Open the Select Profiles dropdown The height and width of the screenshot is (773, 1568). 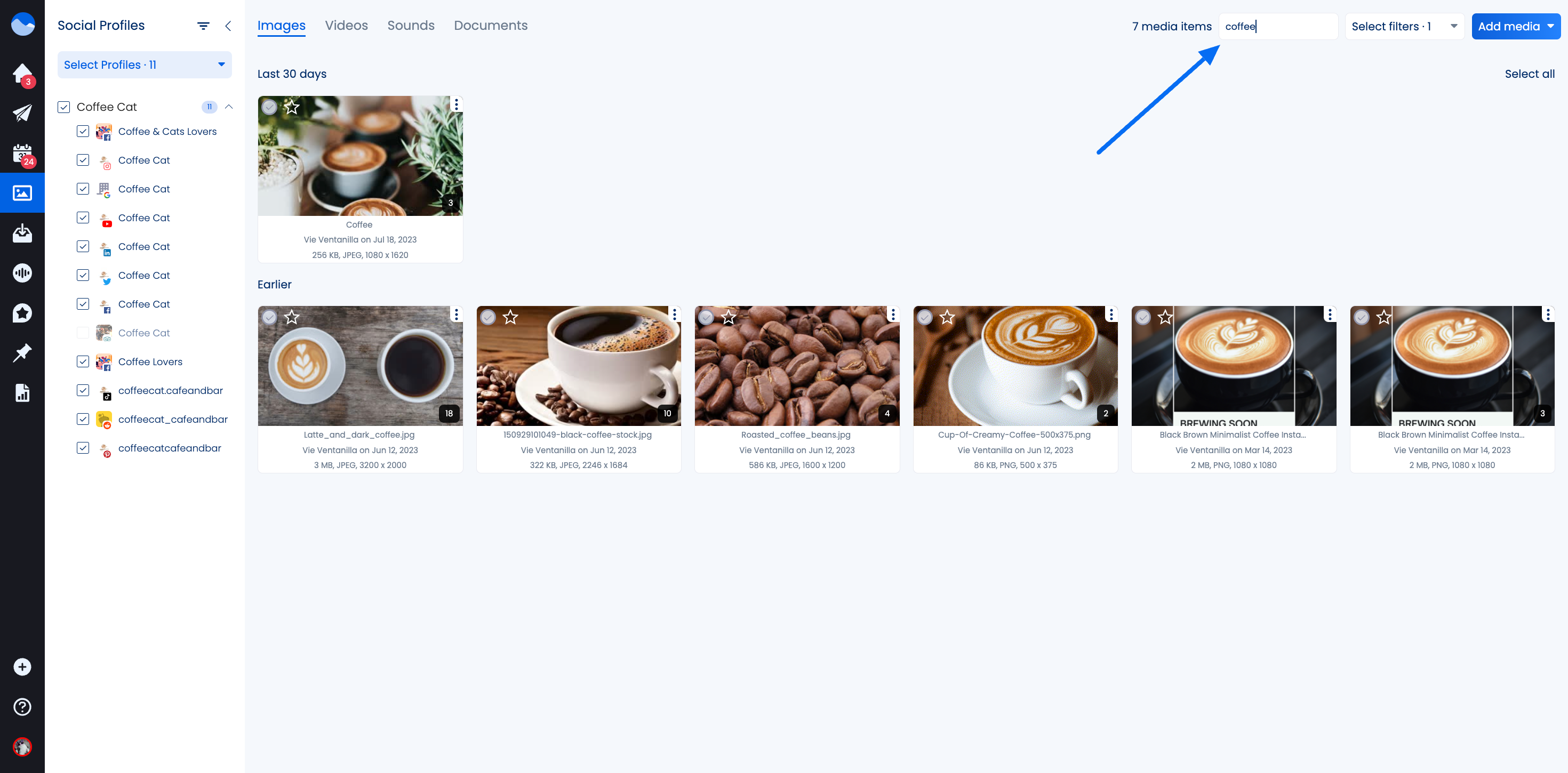coord(144,65)
